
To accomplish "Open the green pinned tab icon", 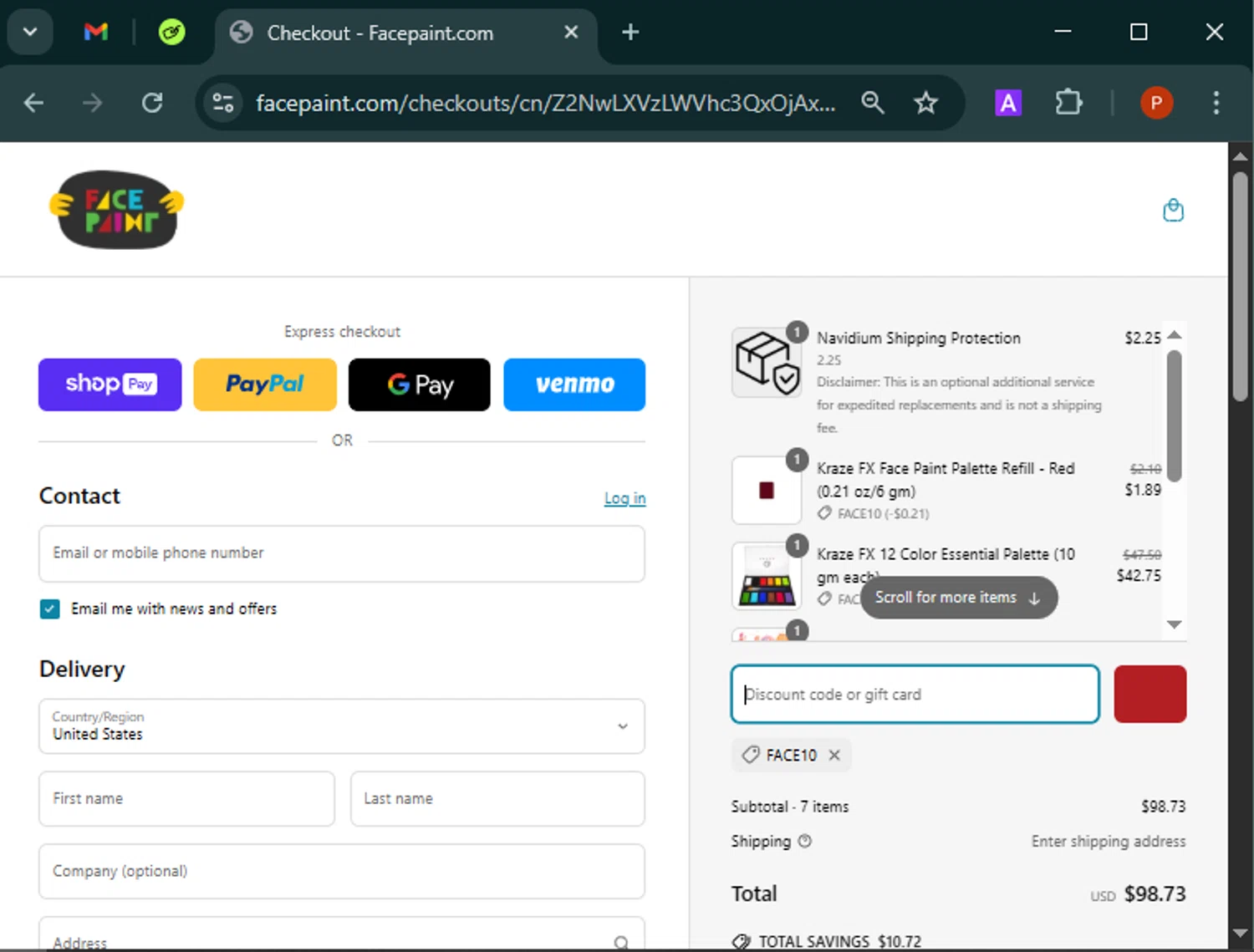I will point(172,33).
